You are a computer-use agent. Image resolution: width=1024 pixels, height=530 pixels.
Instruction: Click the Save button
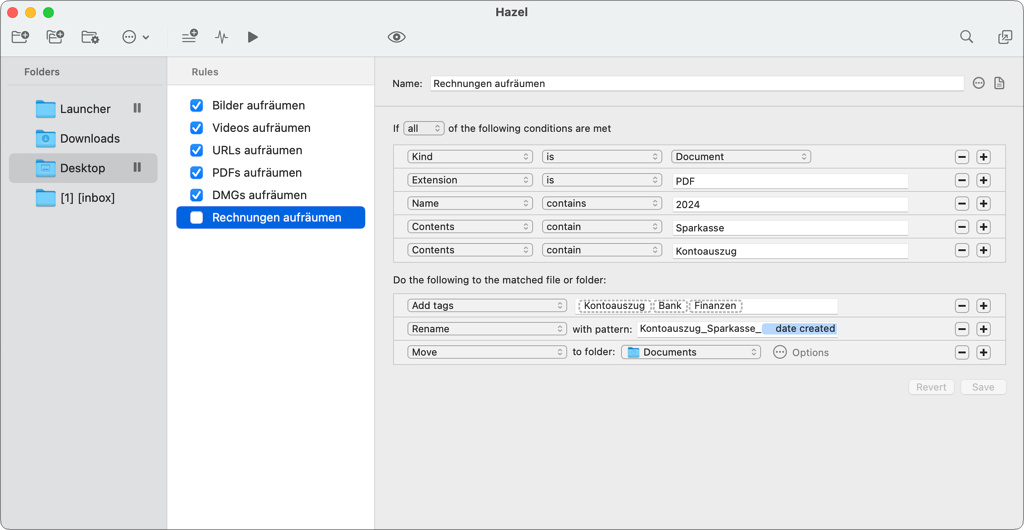[983, 387]
